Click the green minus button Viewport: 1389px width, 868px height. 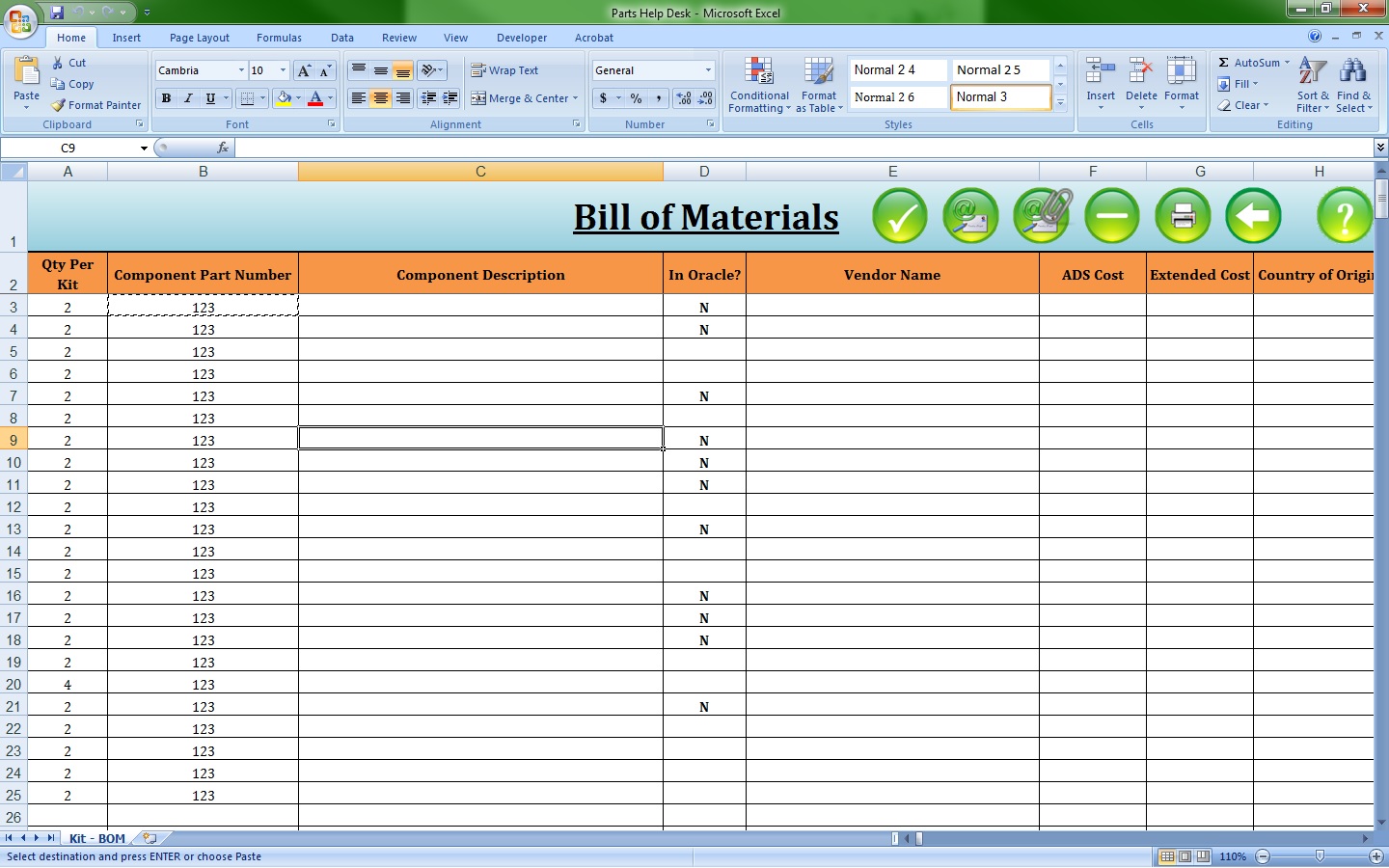point(1112,216)
